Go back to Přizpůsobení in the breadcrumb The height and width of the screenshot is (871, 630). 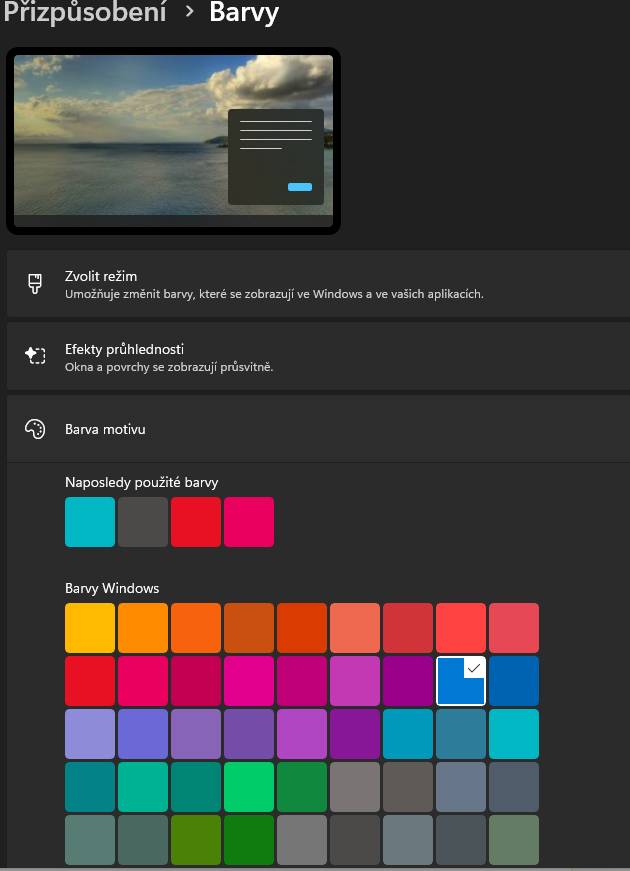coord(84,12)
